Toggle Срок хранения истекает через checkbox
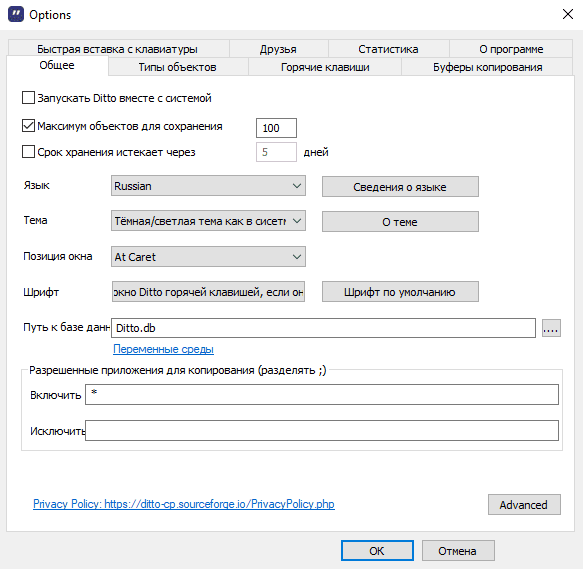The width and height of the screenshot is (583, 569). coord(28,152)
